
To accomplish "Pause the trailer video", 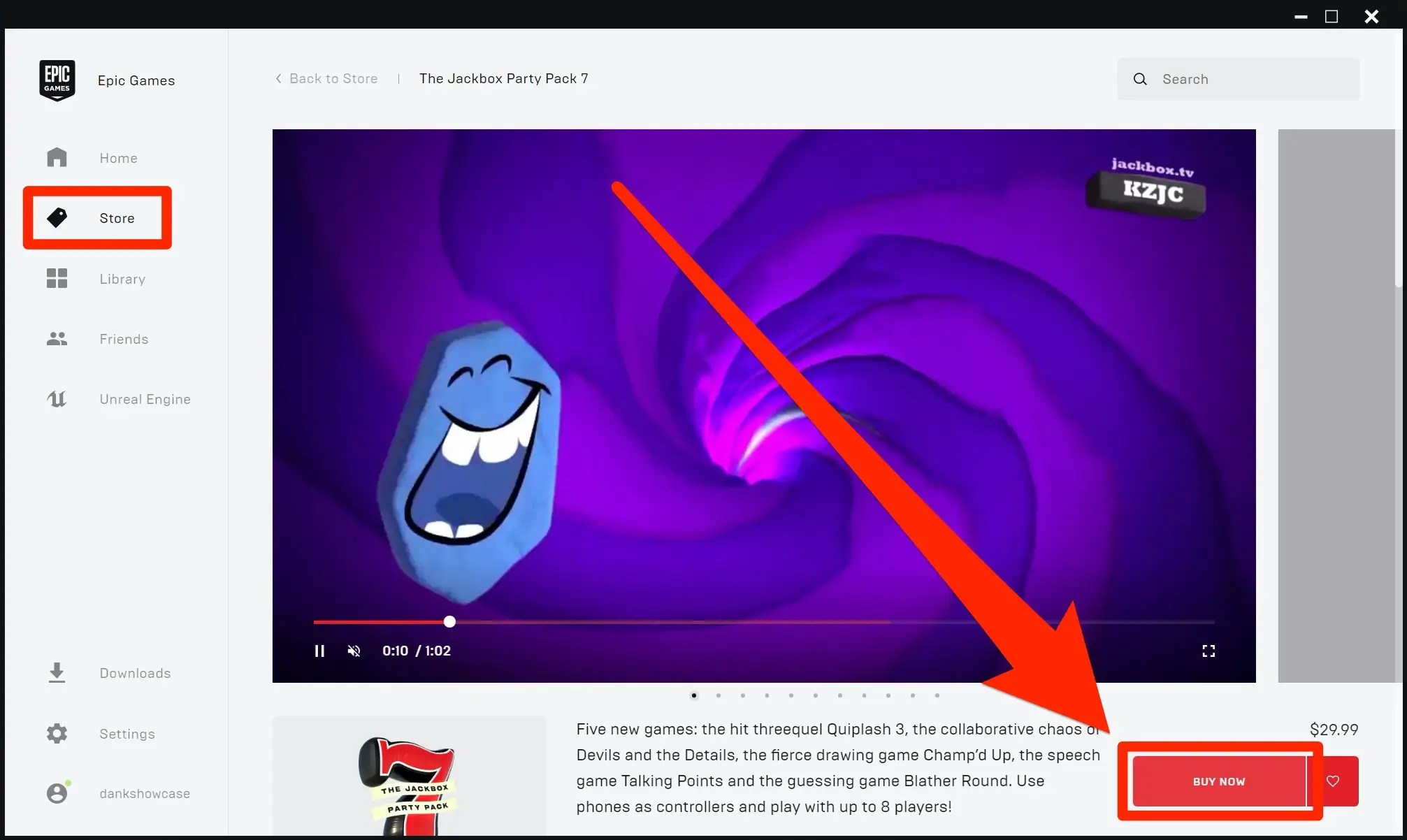I will (x=319, y=651).
